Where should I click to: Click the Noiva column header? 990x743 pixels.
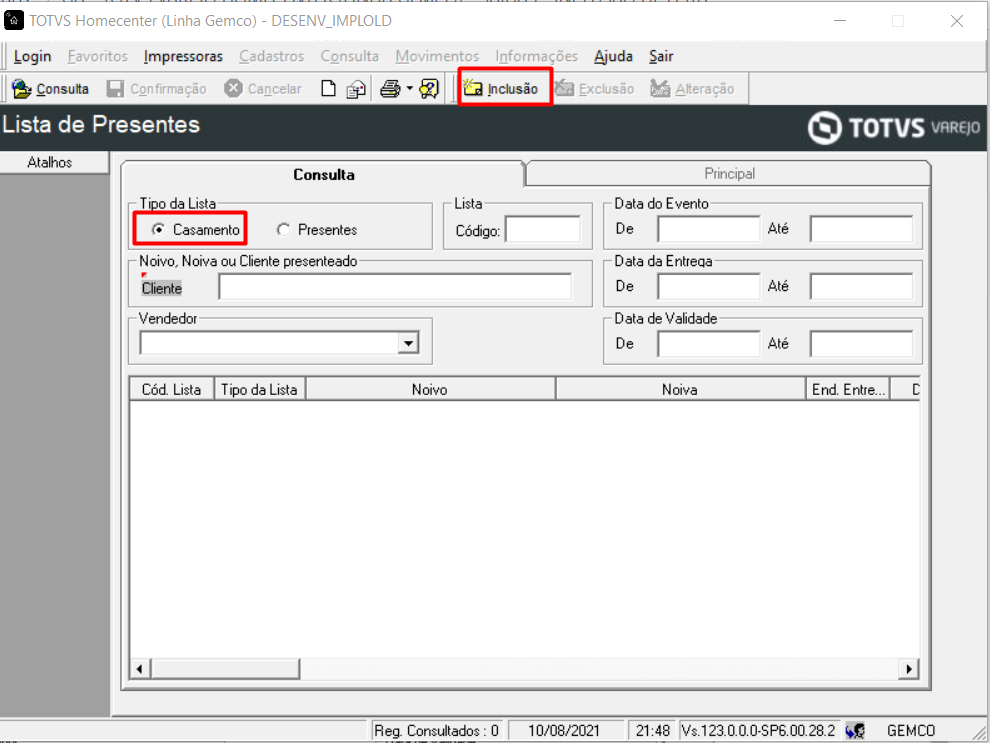pyautogui.click(x=680, y=389)
